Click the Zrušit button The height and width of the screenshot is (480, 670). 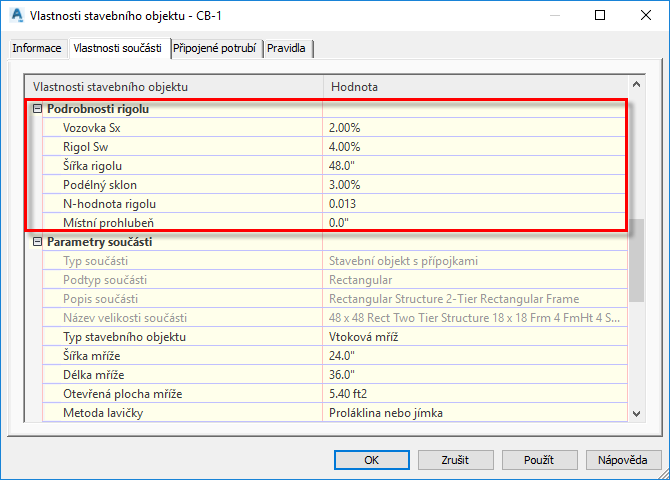(455, 460)
